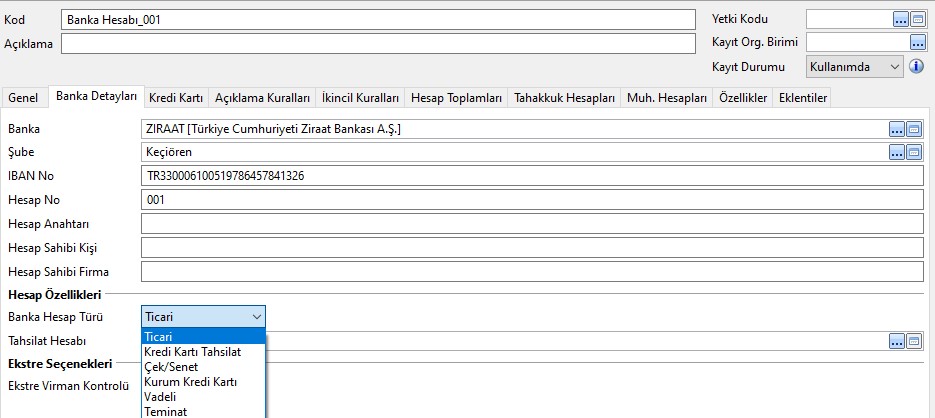935x418 pixels.
Task: Click Hesap No field with 001
Action: pos(532,200)
